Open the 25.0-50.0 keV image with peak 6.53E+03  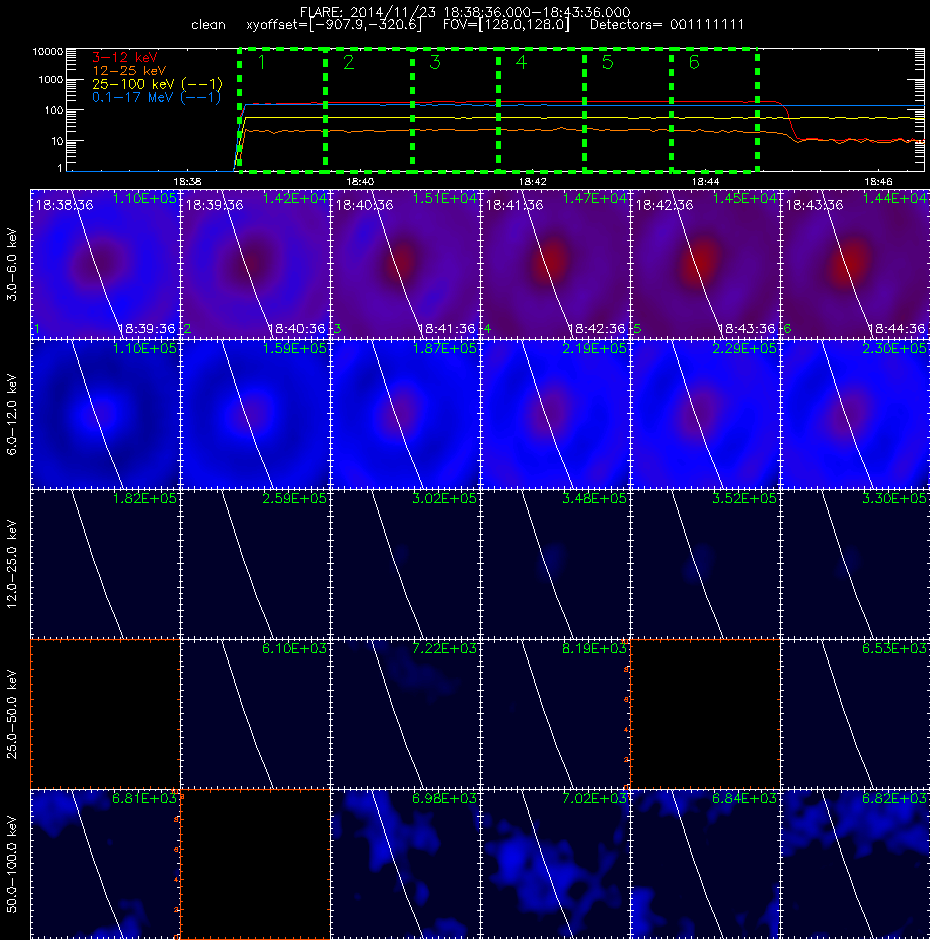pyautogui.click(x=855, y=714)
